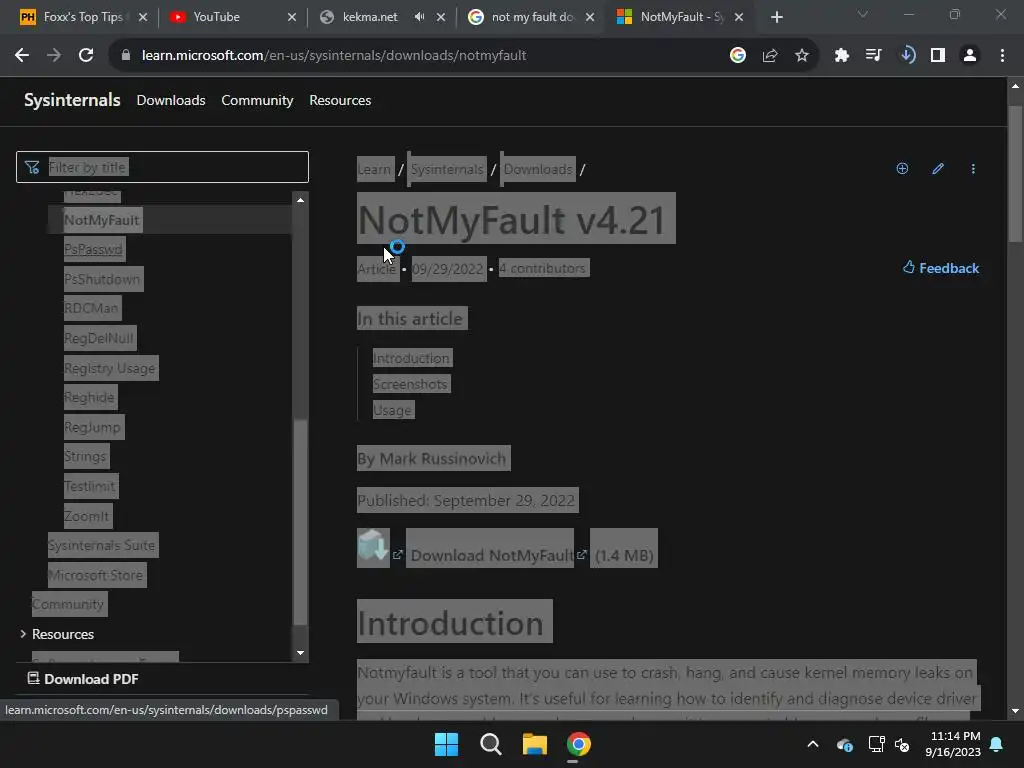Jump to Introduction section link
1024x768 pixels.
[x=411, y=358]
